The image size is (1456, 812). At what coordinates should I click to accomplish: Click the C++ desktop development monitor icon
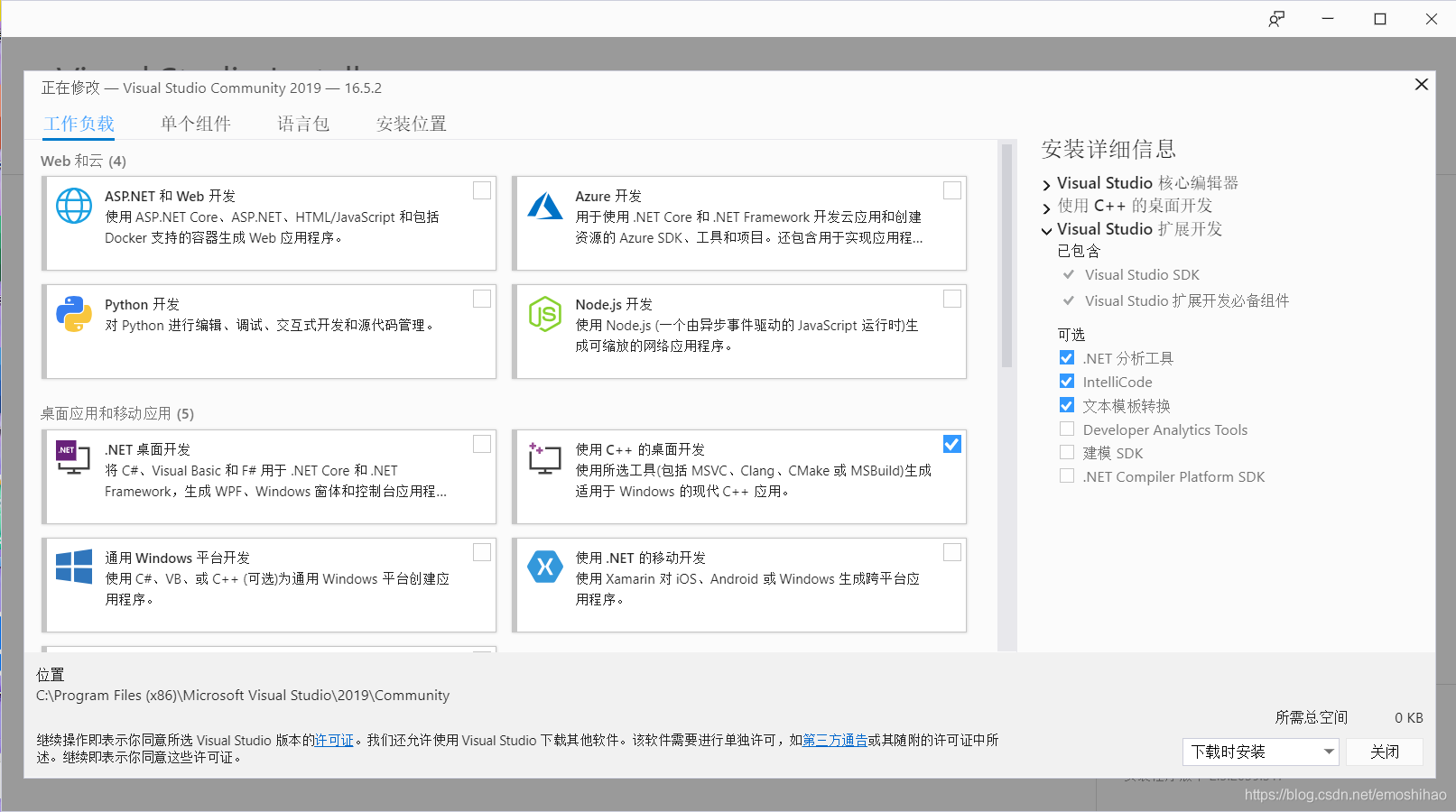[x=544, y=458]
